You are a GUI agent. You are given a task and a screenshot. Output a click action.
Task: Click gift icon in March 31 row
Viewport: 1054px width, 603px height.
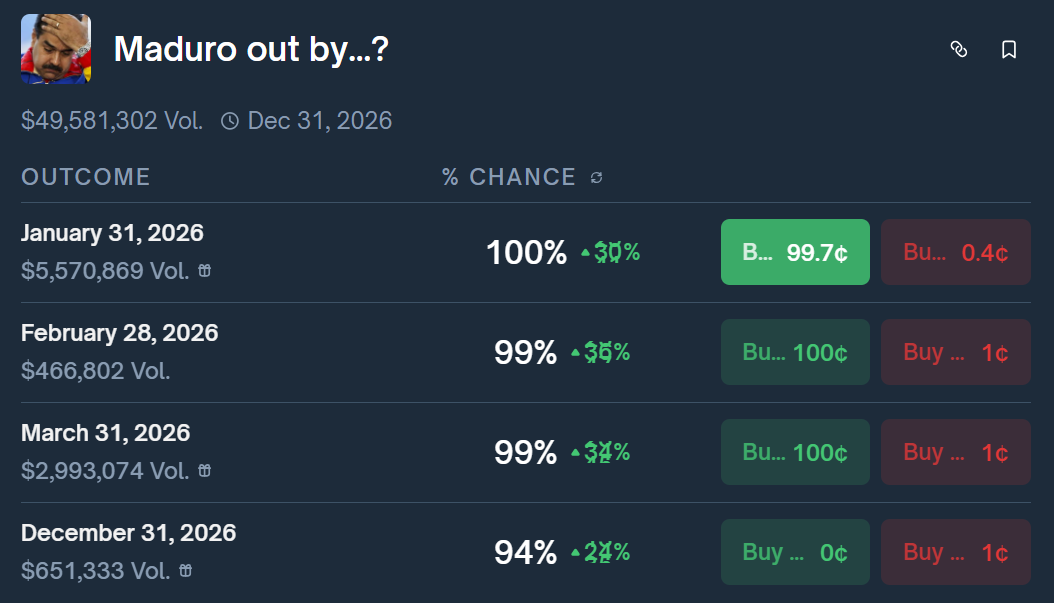(x=204, y=471)
